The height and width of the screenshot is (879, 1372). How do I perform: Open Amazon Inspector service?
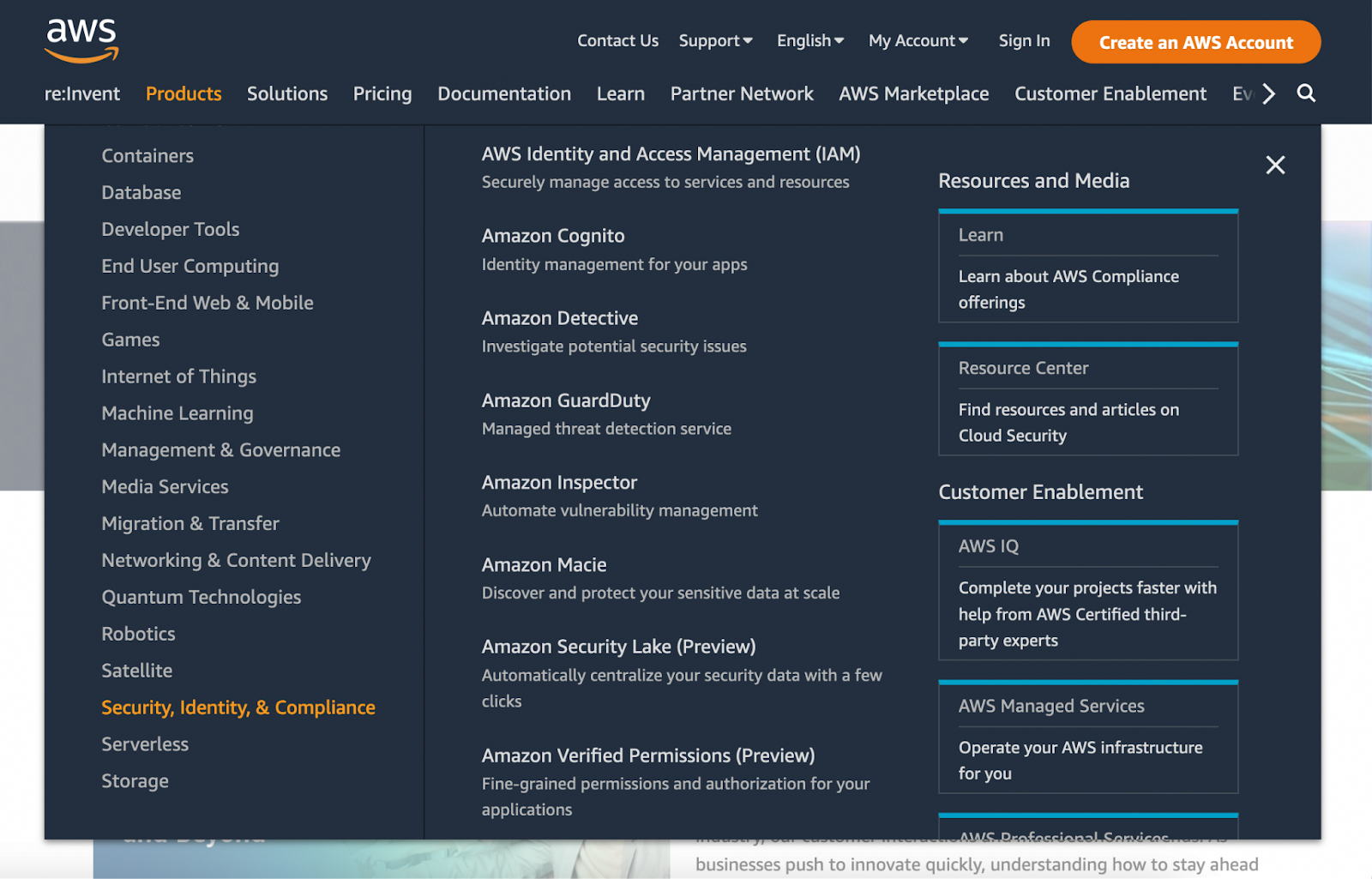pos(559,483)
